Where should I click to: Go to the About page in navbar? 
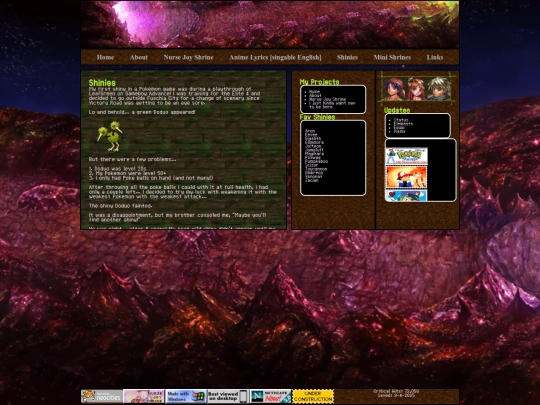click(x=139, y=58)
